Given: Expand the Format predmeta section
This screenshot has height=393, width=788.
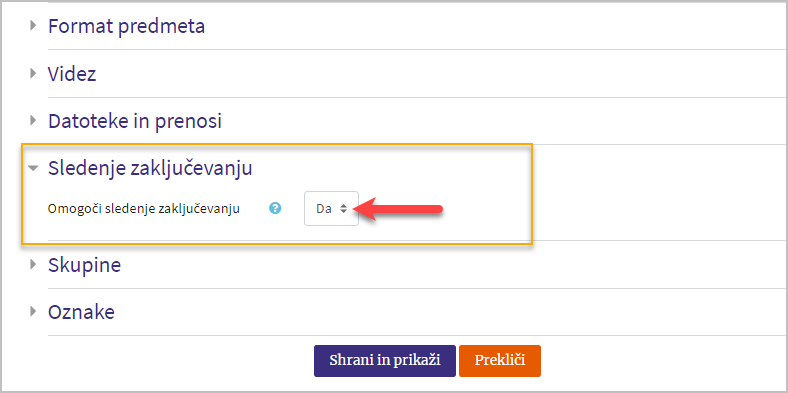Looking at the screenshot, I should point(126,26).
